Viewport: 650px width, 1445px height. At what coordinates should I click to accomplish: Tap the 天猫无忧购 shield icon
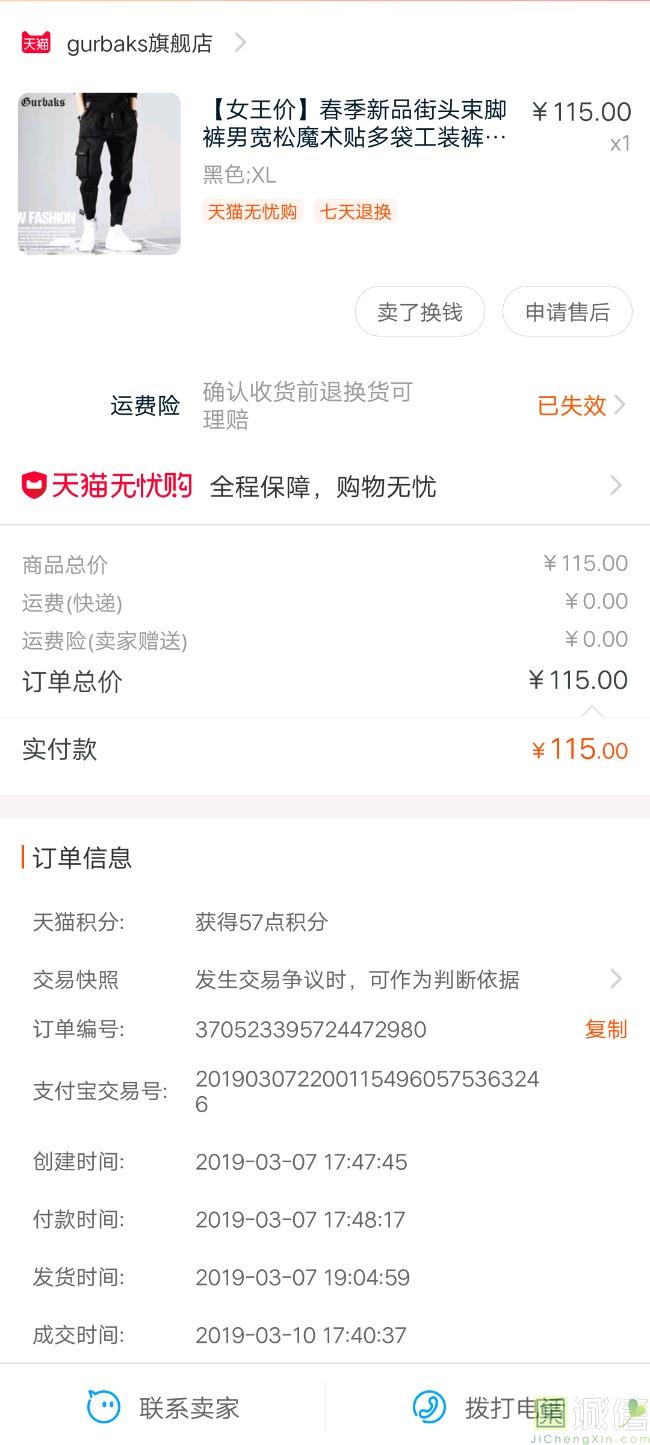[x=35, y=486]
